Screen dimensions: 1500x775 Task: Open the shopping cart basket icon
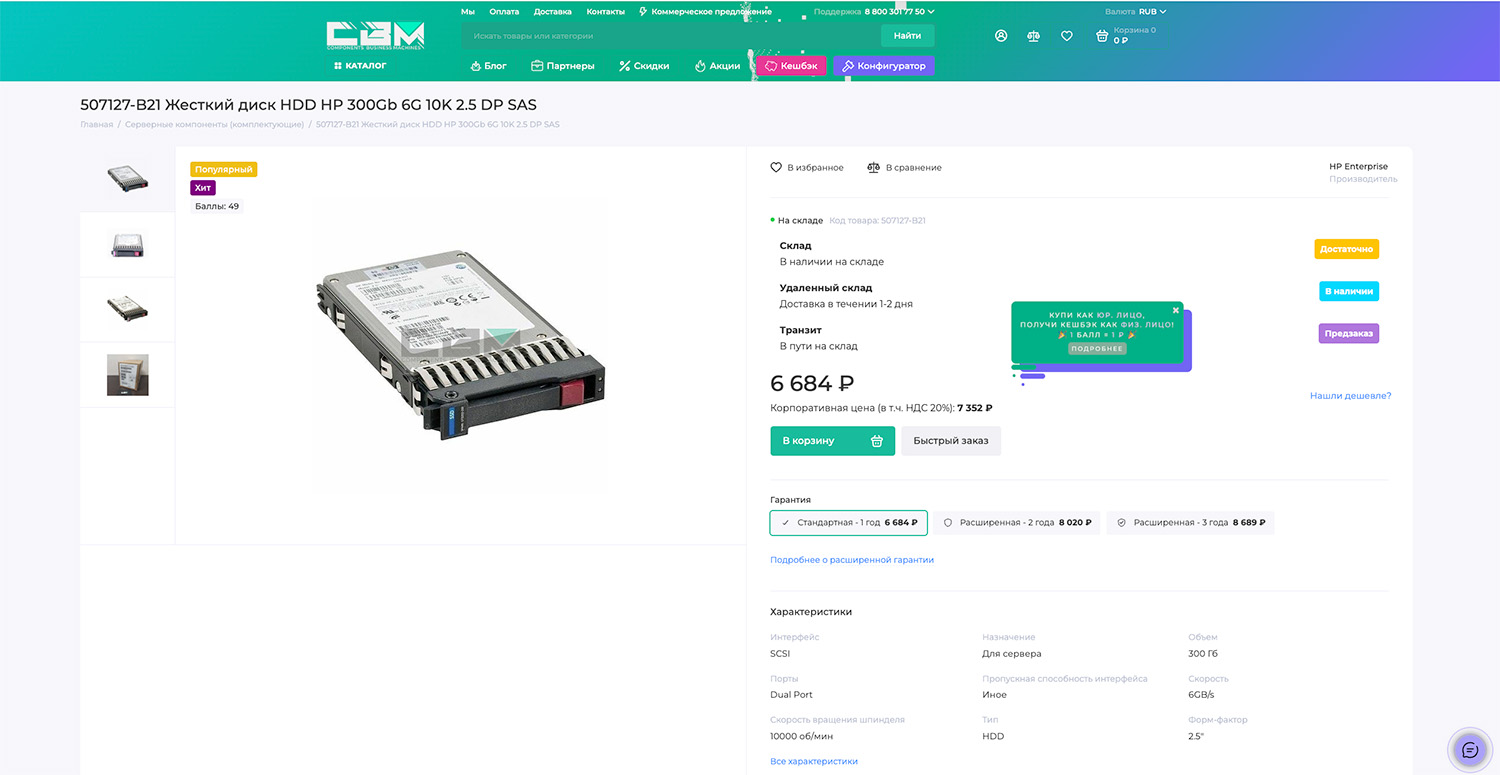(x=1102, y=36)
